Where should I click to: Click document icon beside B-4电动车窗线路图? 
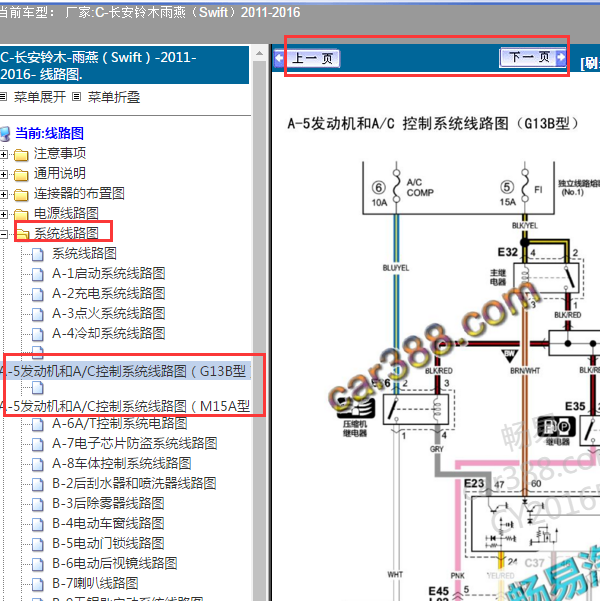(x=38, y=524)
